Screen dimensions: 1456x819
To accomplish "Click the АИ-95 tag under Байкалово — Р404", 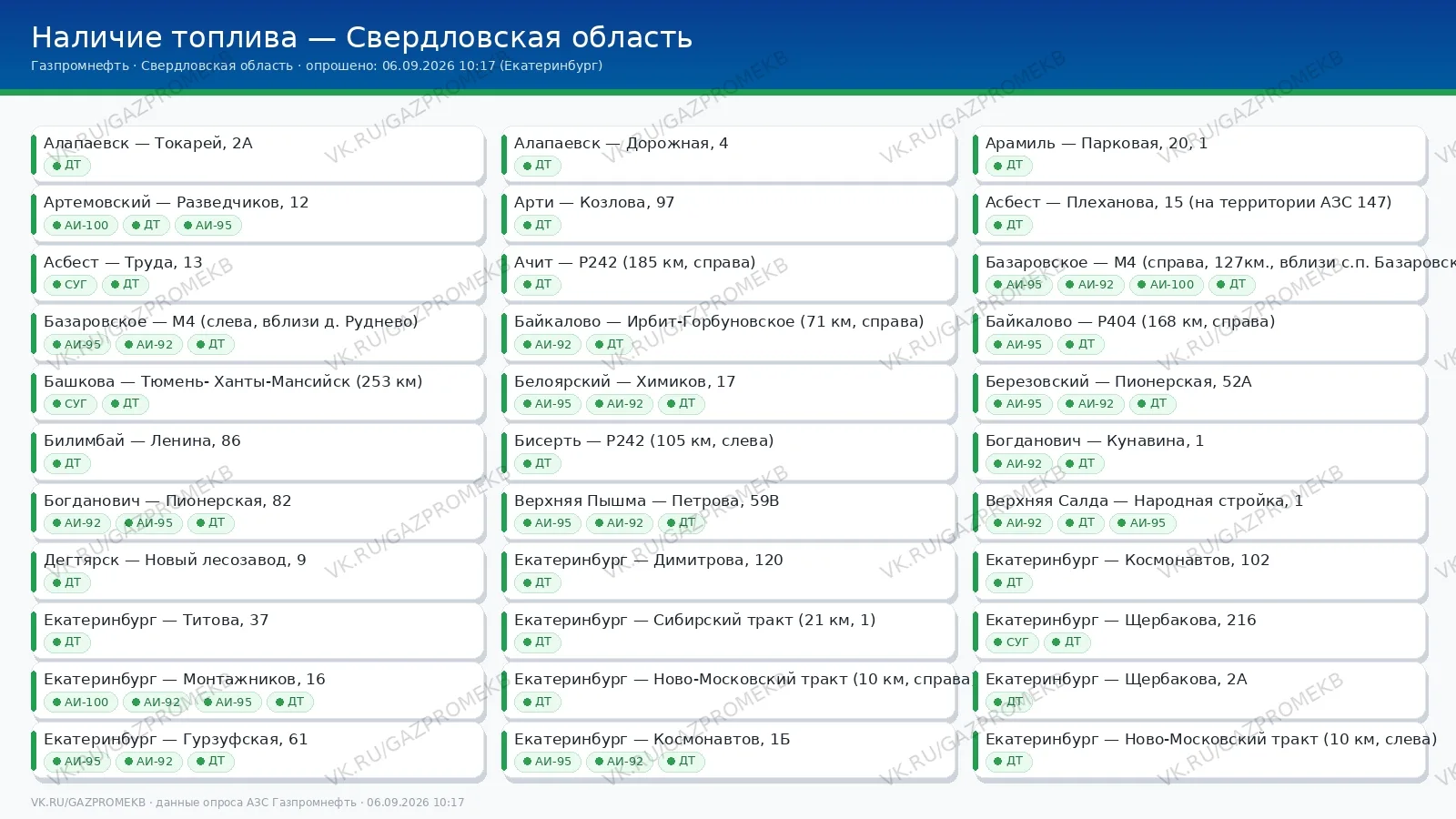I will pyautogui.click(x=1019, y=344).
